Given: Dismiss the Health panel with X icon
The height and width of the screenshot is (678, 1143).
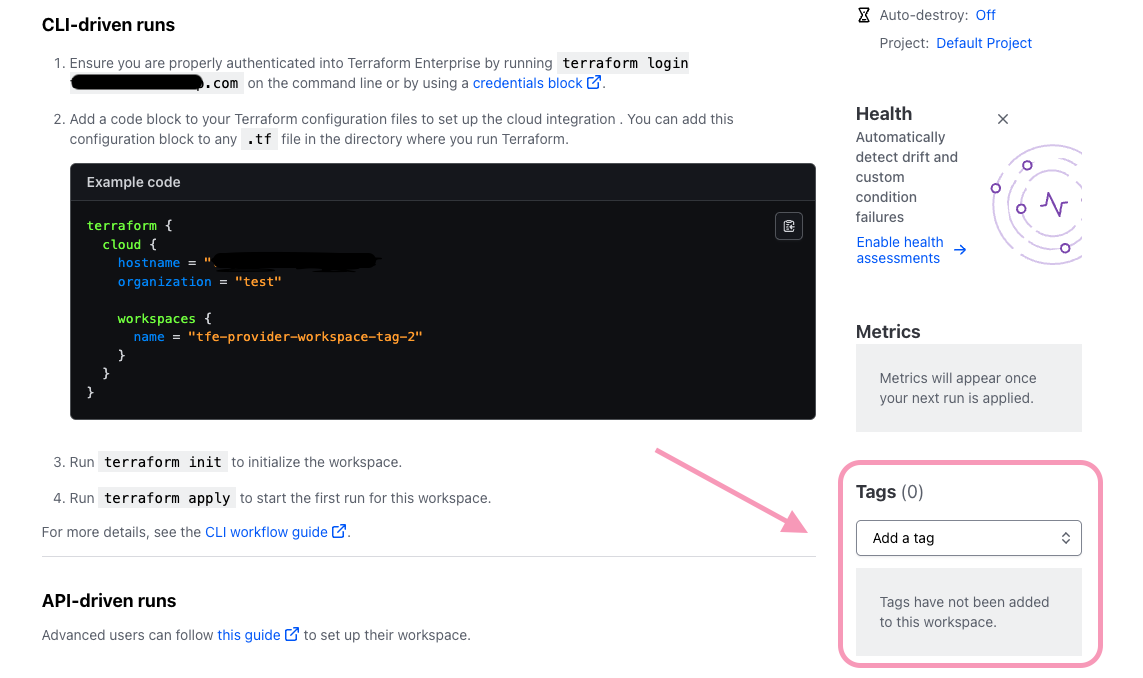Looking at the screenshot, I should pyautogui.click(x=1003, y=119).
